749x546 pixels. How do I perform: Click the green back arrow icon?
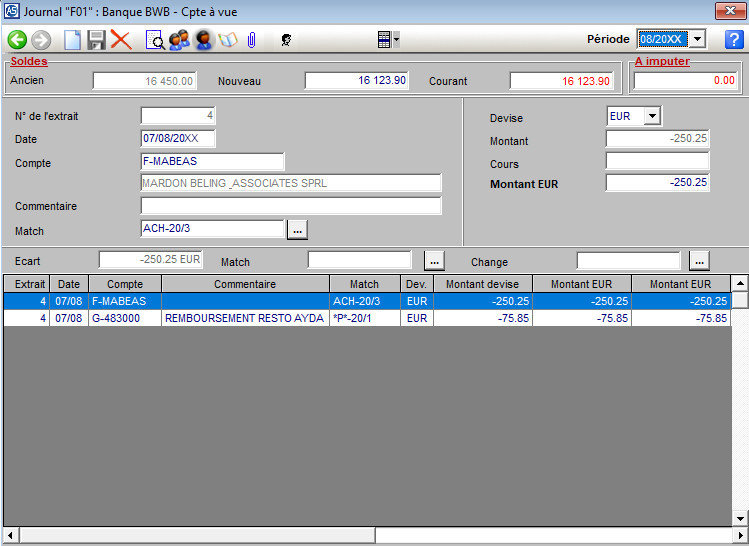(17, 40)
